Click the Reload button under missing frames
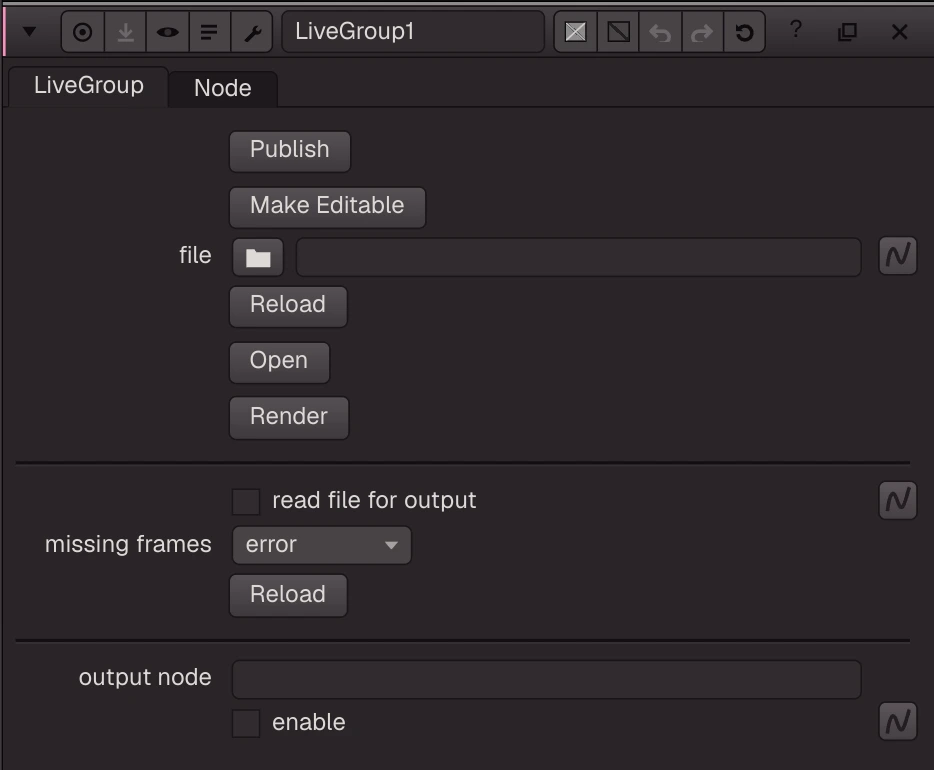The image size is (934, 770). point(288,596)
